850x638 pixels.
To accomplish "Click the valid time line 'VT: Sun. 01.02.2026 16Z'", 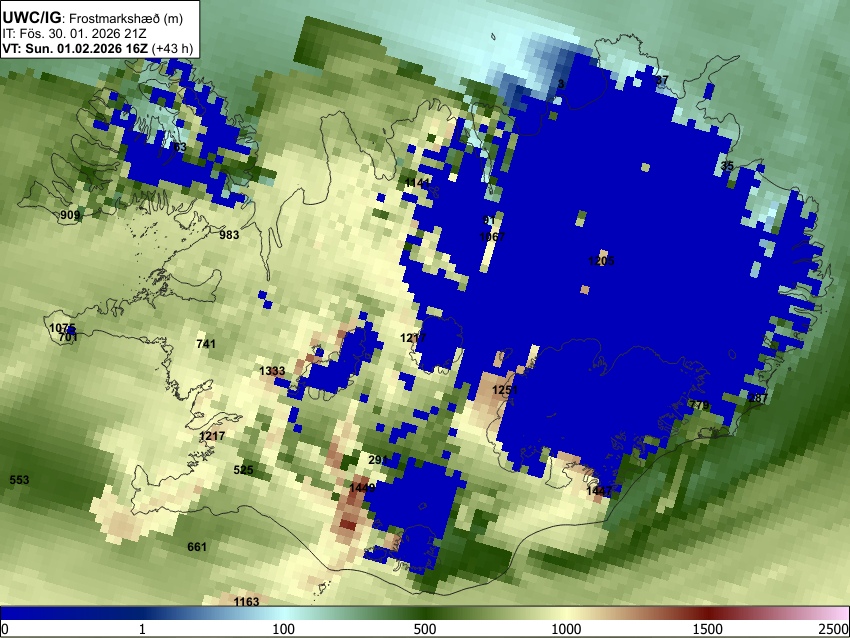I will click(75, 48).
